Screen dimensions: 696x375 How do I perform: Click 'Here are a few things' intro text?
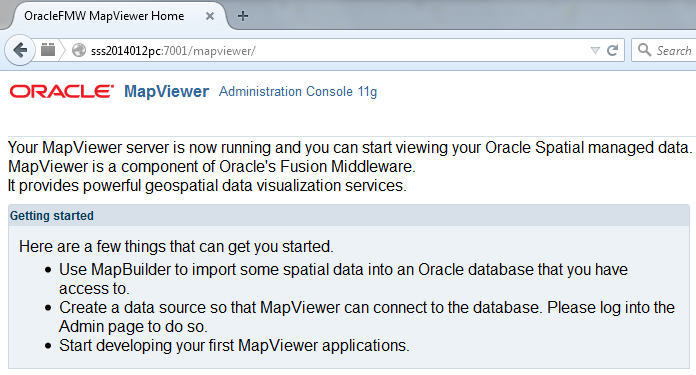[x=176, y=246]
